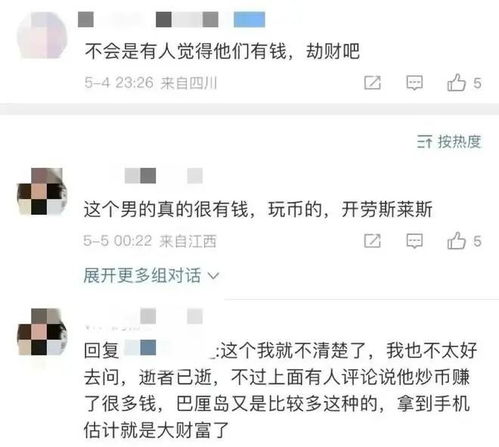Tap share/repost icon on Sichuan comment
The image size is (499, 447).
[372, 82]
